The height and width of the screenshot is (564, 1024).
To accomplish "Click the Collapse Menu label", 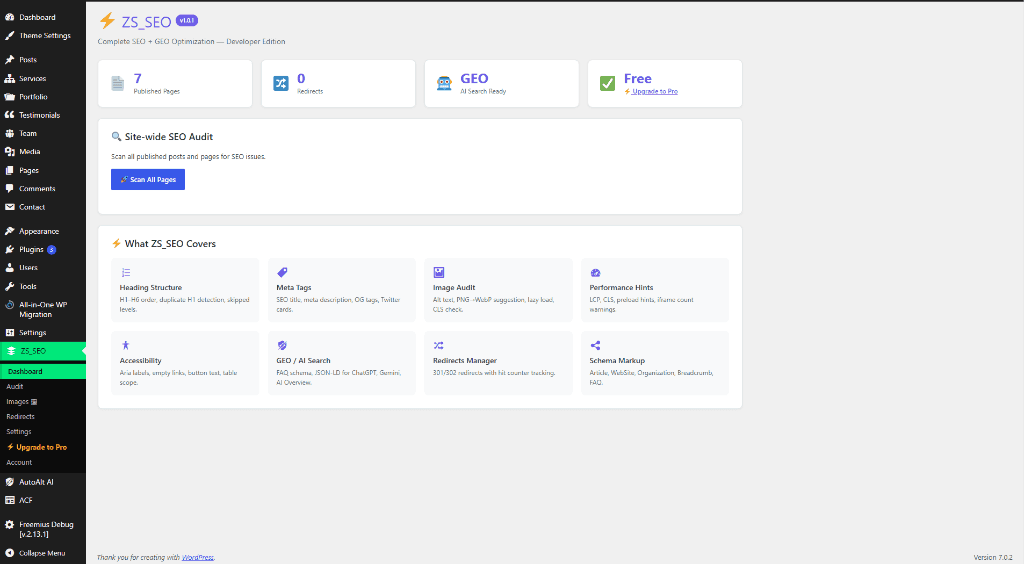I will pyautogui.click(x=42, y=553).
